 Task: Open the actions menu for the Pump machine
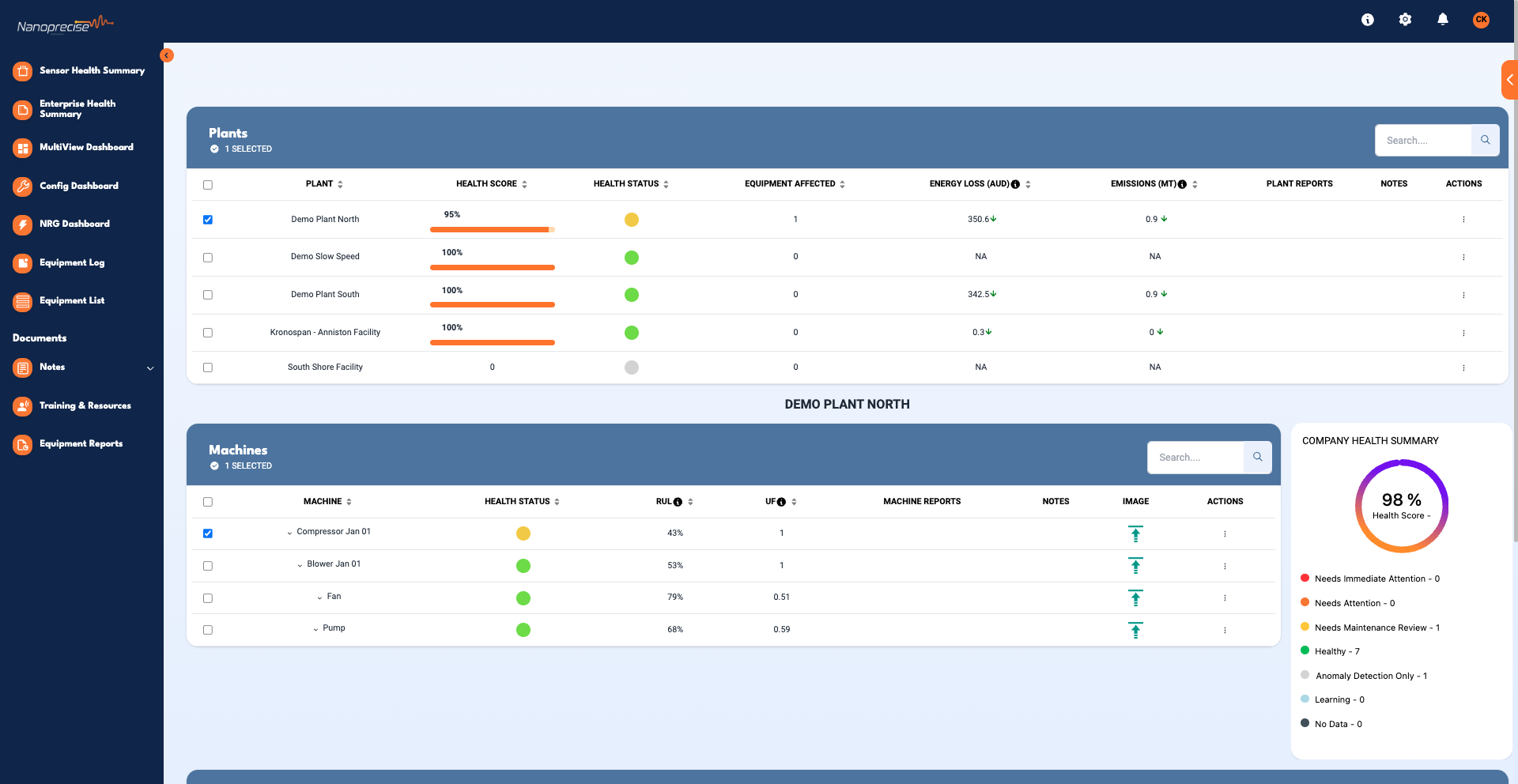(1225, 631)
